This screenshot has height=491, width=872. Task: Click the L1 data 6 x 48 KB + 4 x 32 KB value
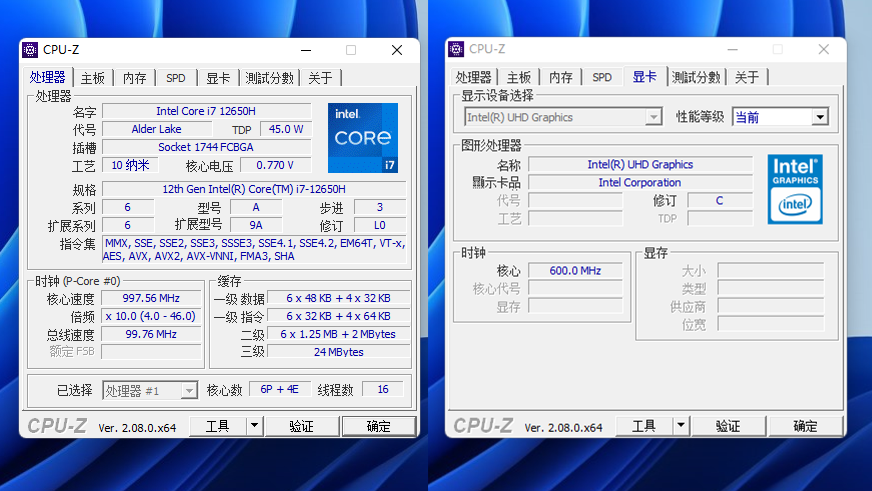(x=339, y=298)
